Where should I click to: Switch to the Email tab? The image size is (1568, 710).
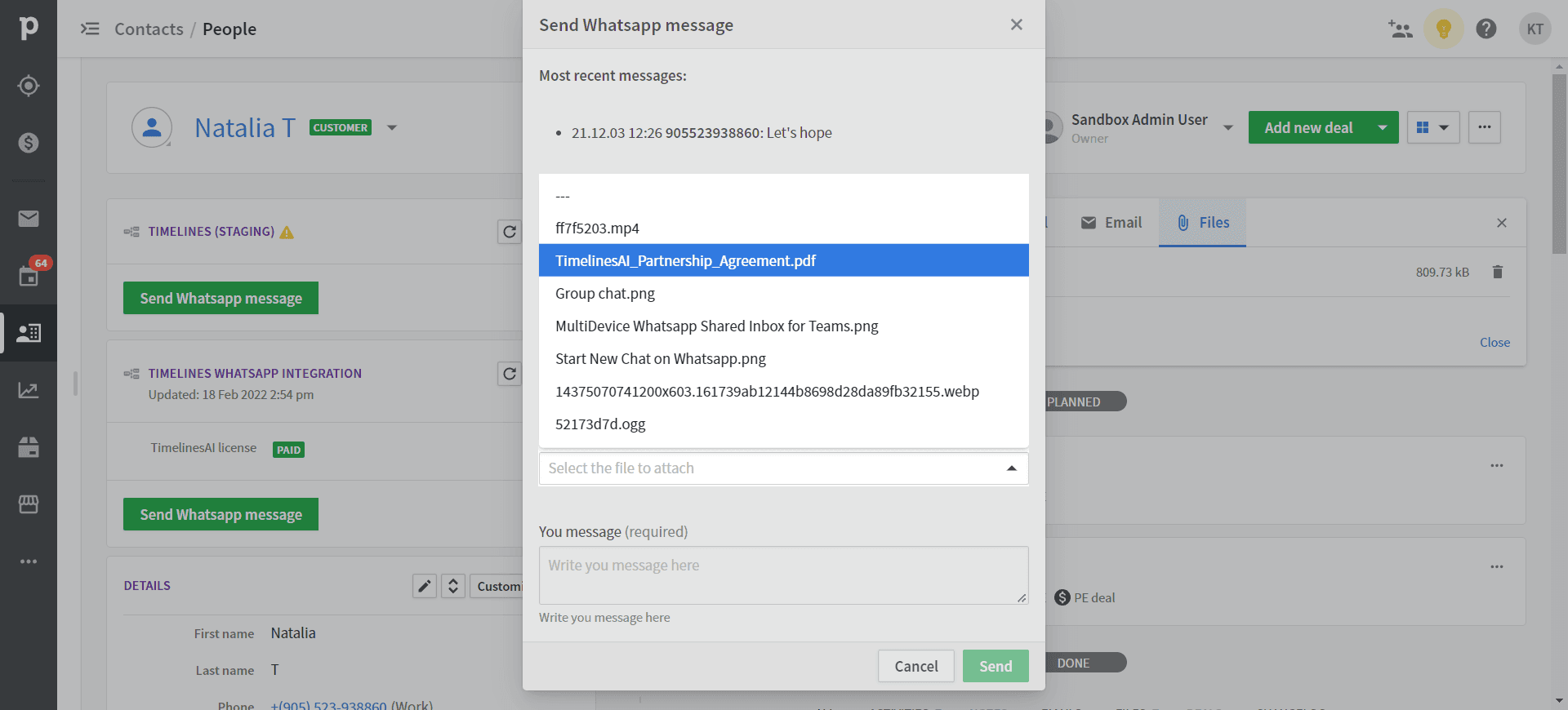pyautogui.click(x=1111, y=223)
